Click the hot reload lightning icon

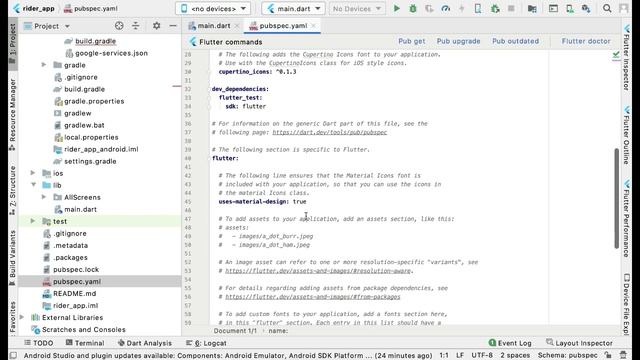462,9
